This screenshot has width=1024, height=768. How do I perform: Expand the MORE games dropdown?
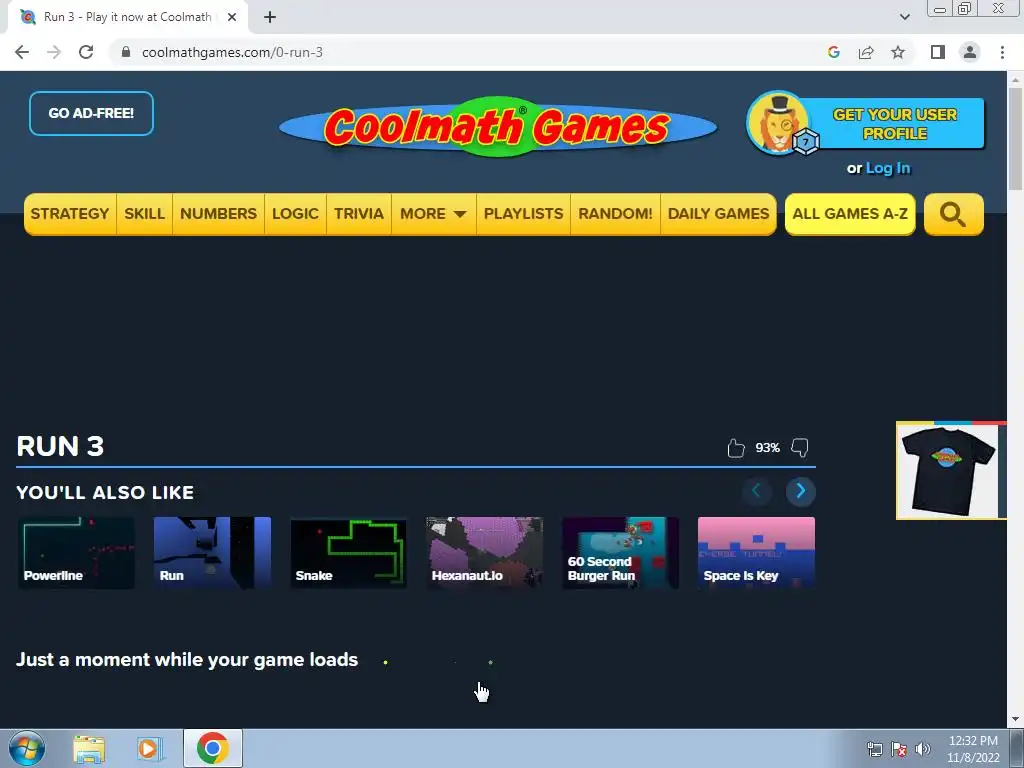pos(434,214)
